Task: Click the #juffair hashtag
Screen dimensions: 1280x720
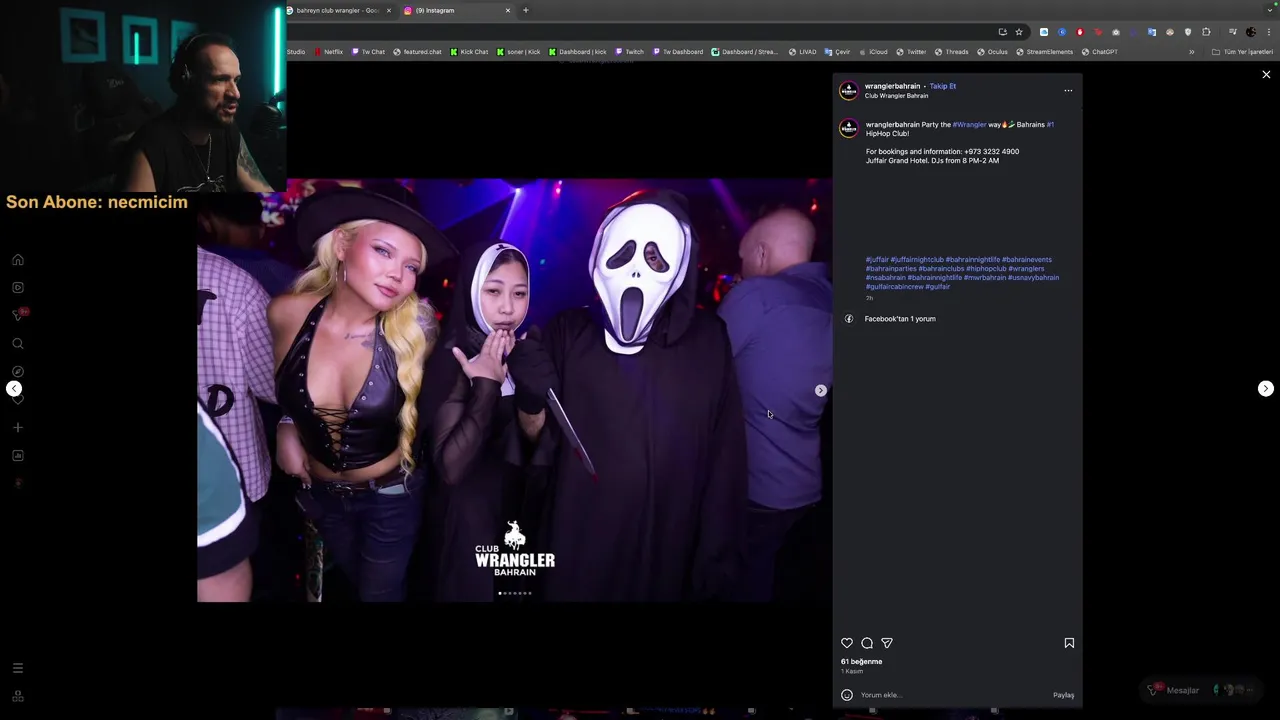Action: (877, 260)
